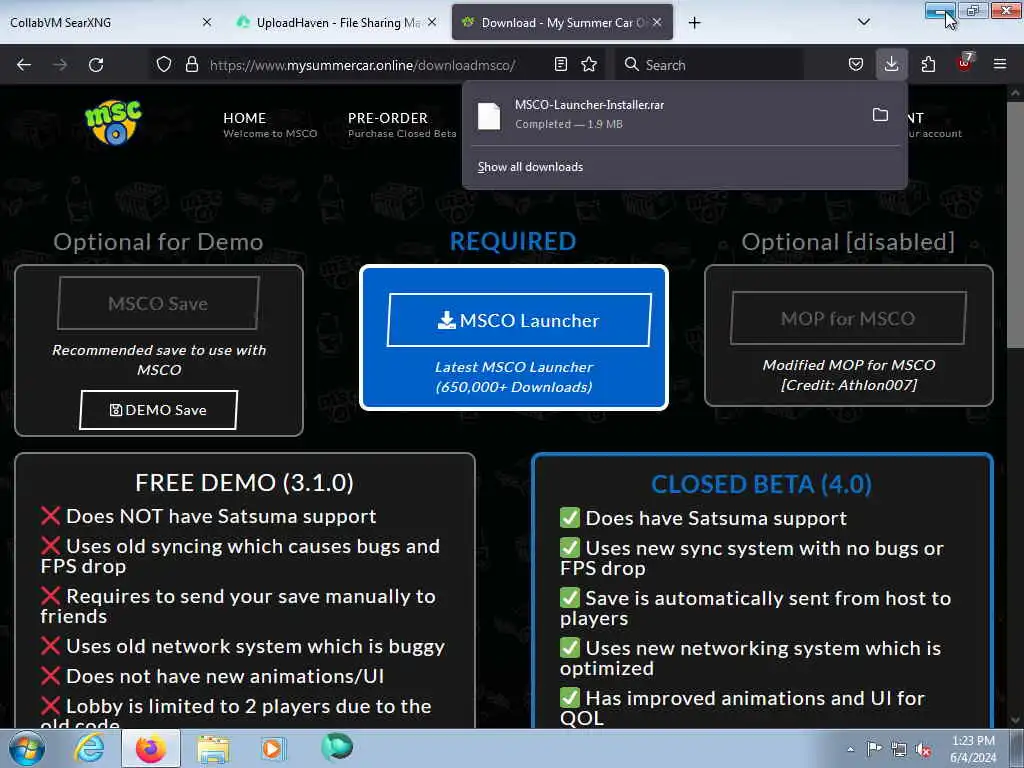This screenshot has width=1024, height=768.
Task: Open Action Center flag icon
Action: pyautogui.click(x=874, y=749)
